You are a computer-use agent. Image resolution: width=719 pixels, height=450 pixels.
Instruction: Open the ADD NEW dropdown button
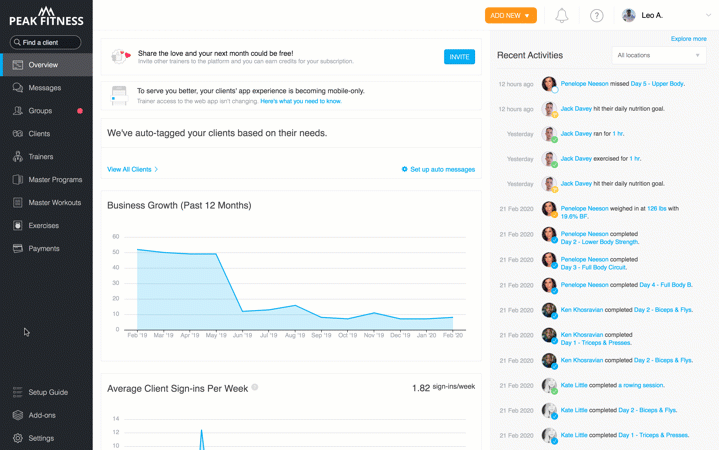[510, 16]
